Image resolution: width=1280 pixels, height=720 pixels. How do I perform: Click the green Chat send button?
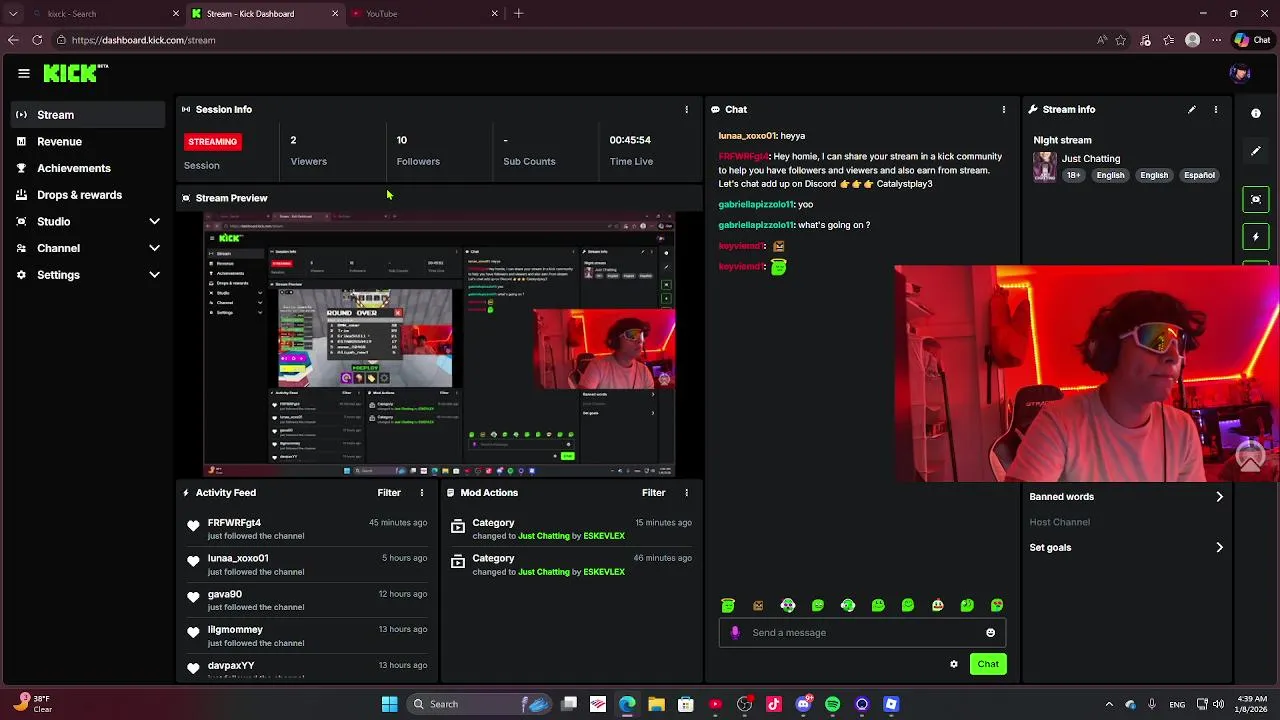point(988,664)
